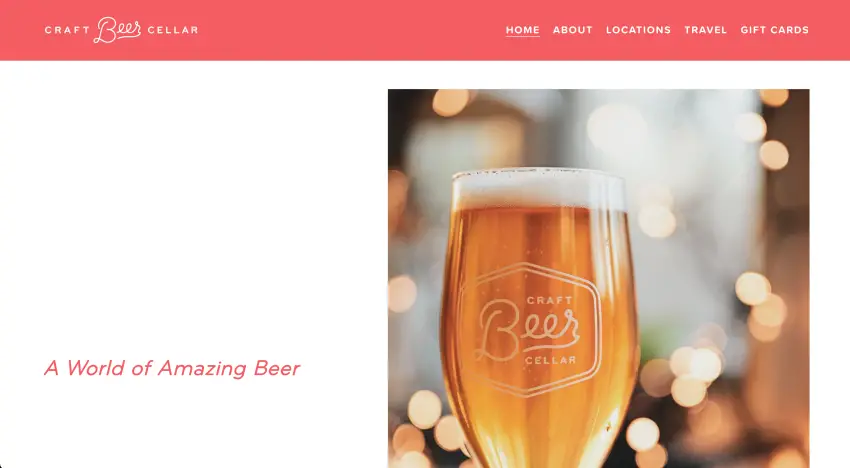Click the word 'CRAFT' in the header logo
This screenshot has width=850, height=468.
[x=67, y=30]
